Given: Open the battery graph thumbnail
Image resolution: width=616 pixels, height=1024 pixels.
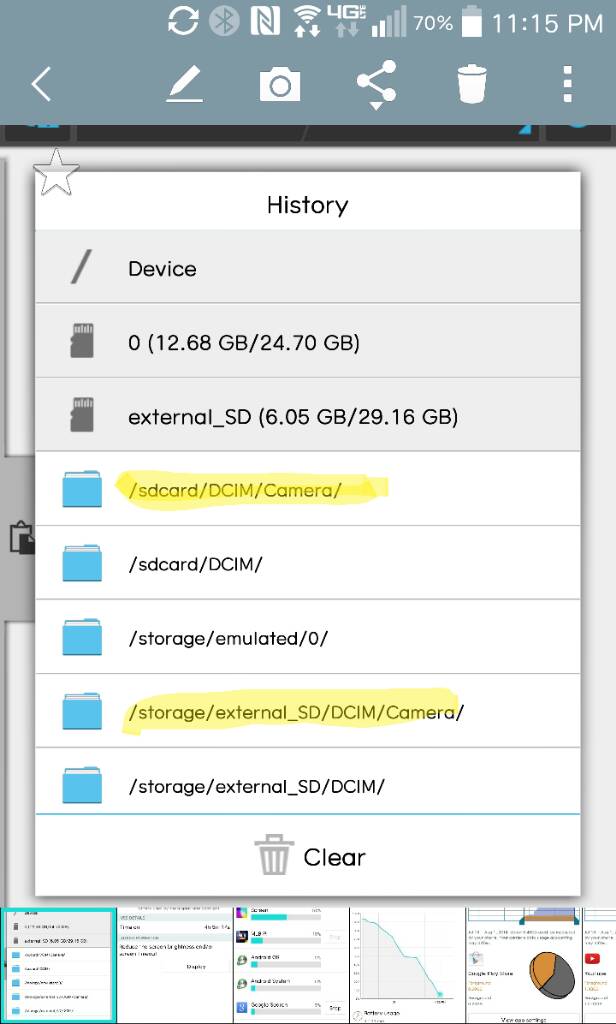Looking at the screenshot, I should tap(406, 965).
